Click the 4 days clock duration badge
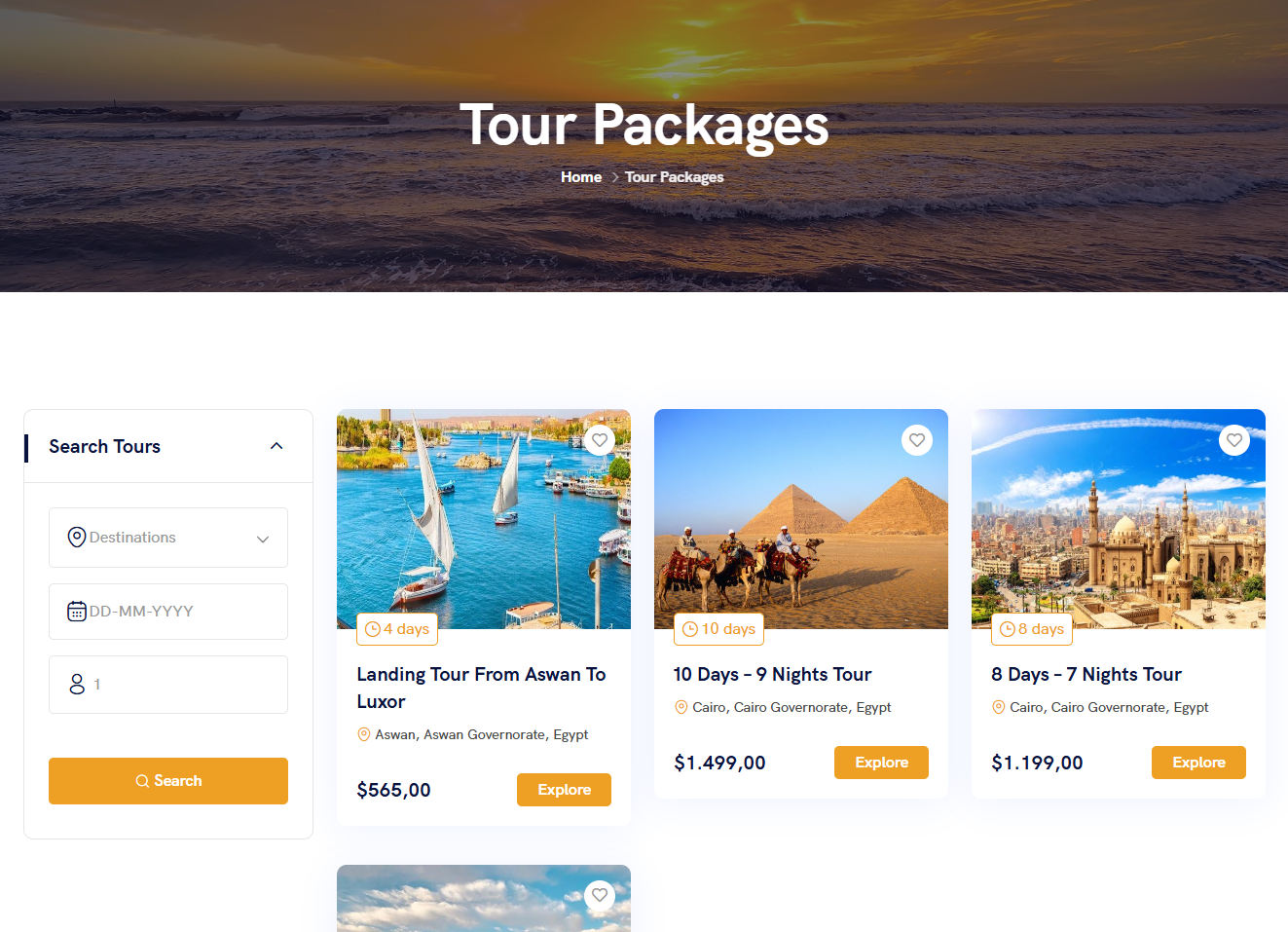Screen dimensions: 1288x932 point(397,629)
